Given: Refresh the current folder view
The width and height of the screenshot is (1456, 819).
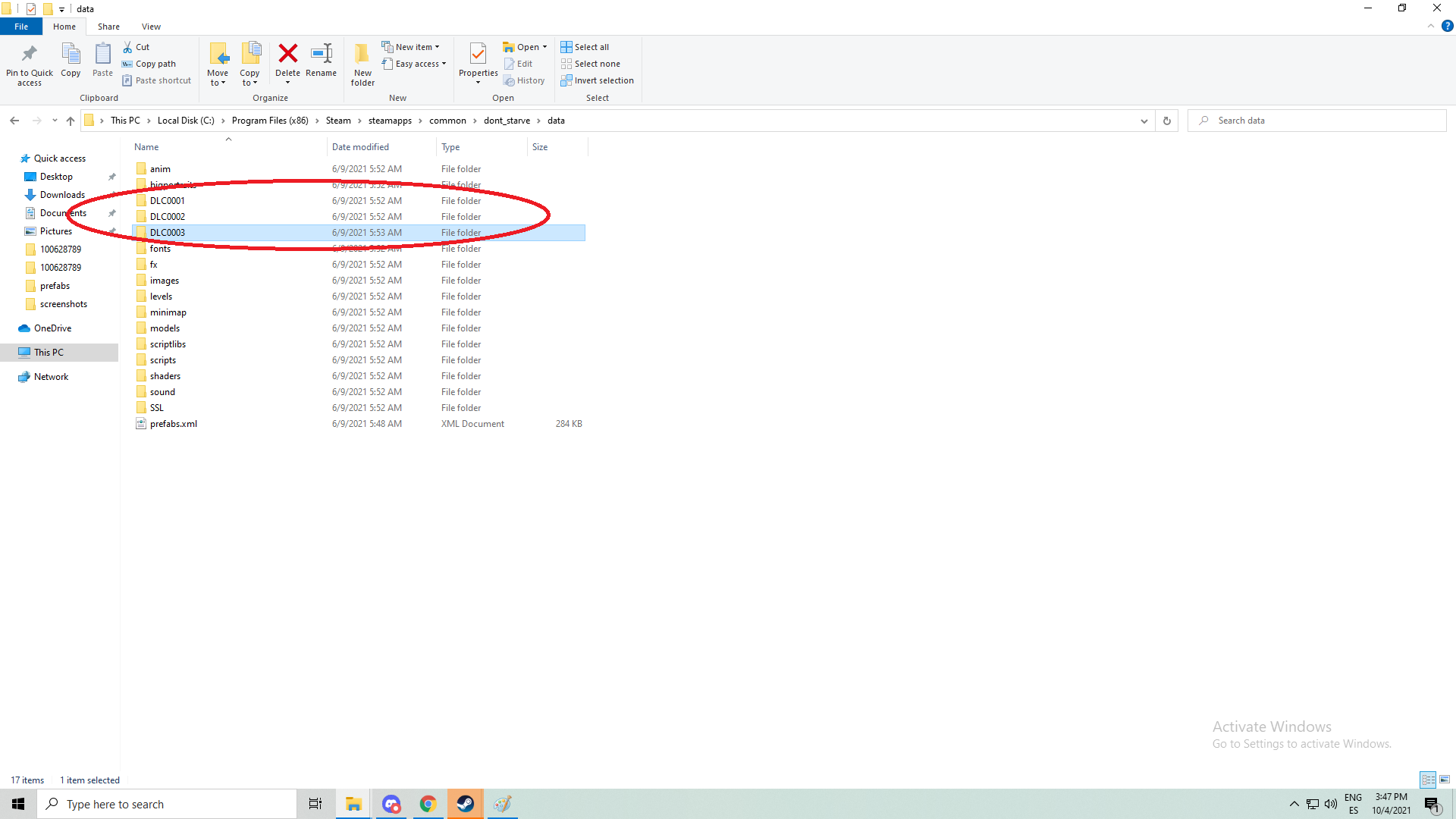Looking at the screenshot, I should click(1166, 121).
